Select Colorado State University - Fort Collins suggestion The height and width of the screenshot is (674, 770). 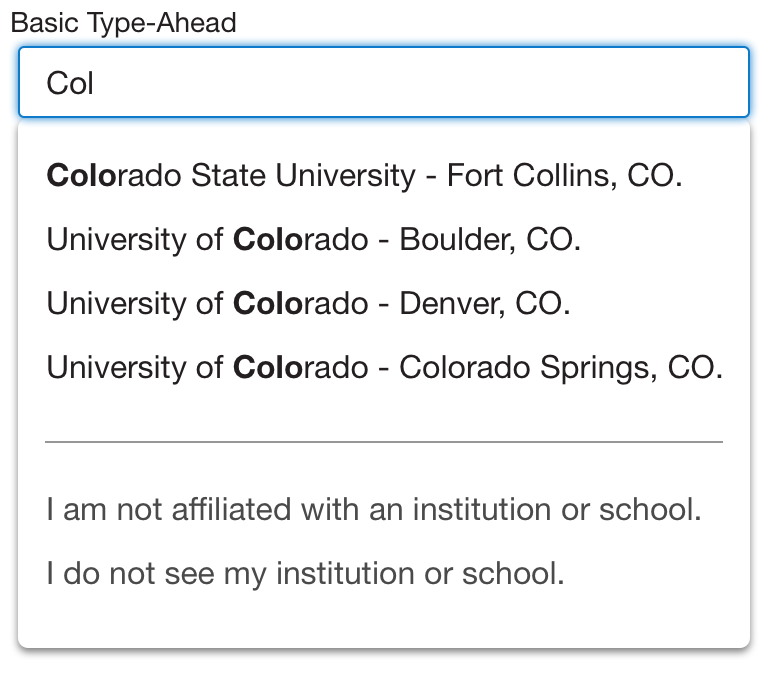[x=364, y=176]
